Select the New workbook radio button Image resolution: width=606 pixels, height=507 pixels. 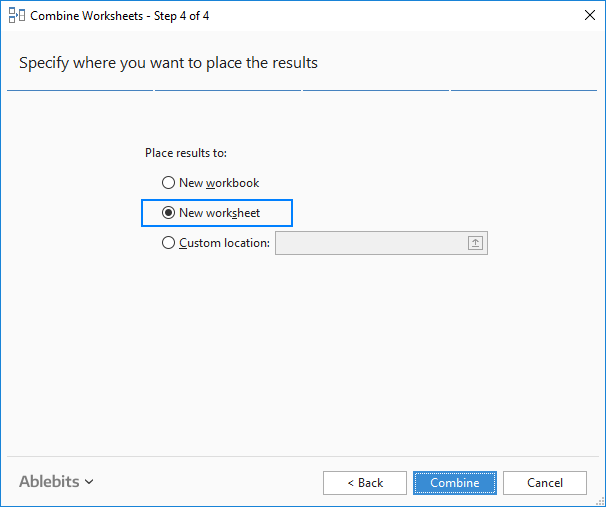[x=168, y=183]
